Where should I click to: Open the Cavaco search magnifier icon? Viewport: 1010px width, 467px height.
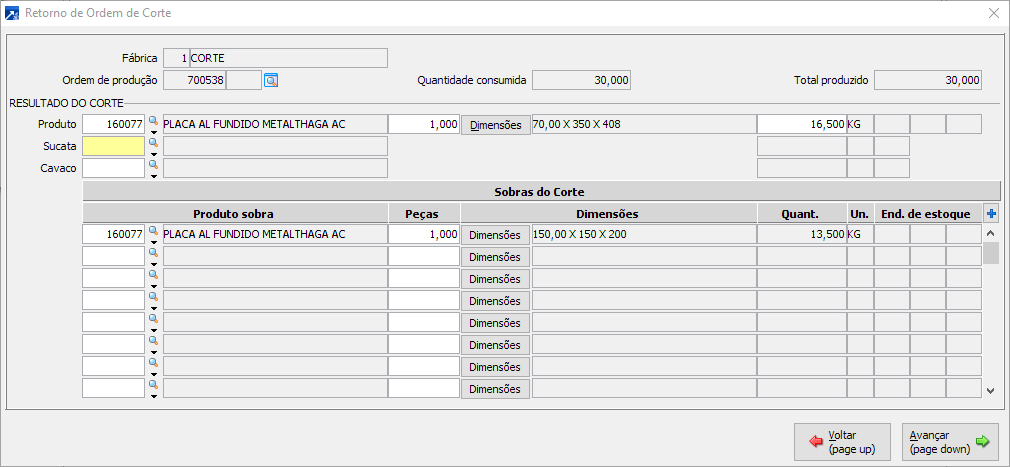[x=153, y=164]
